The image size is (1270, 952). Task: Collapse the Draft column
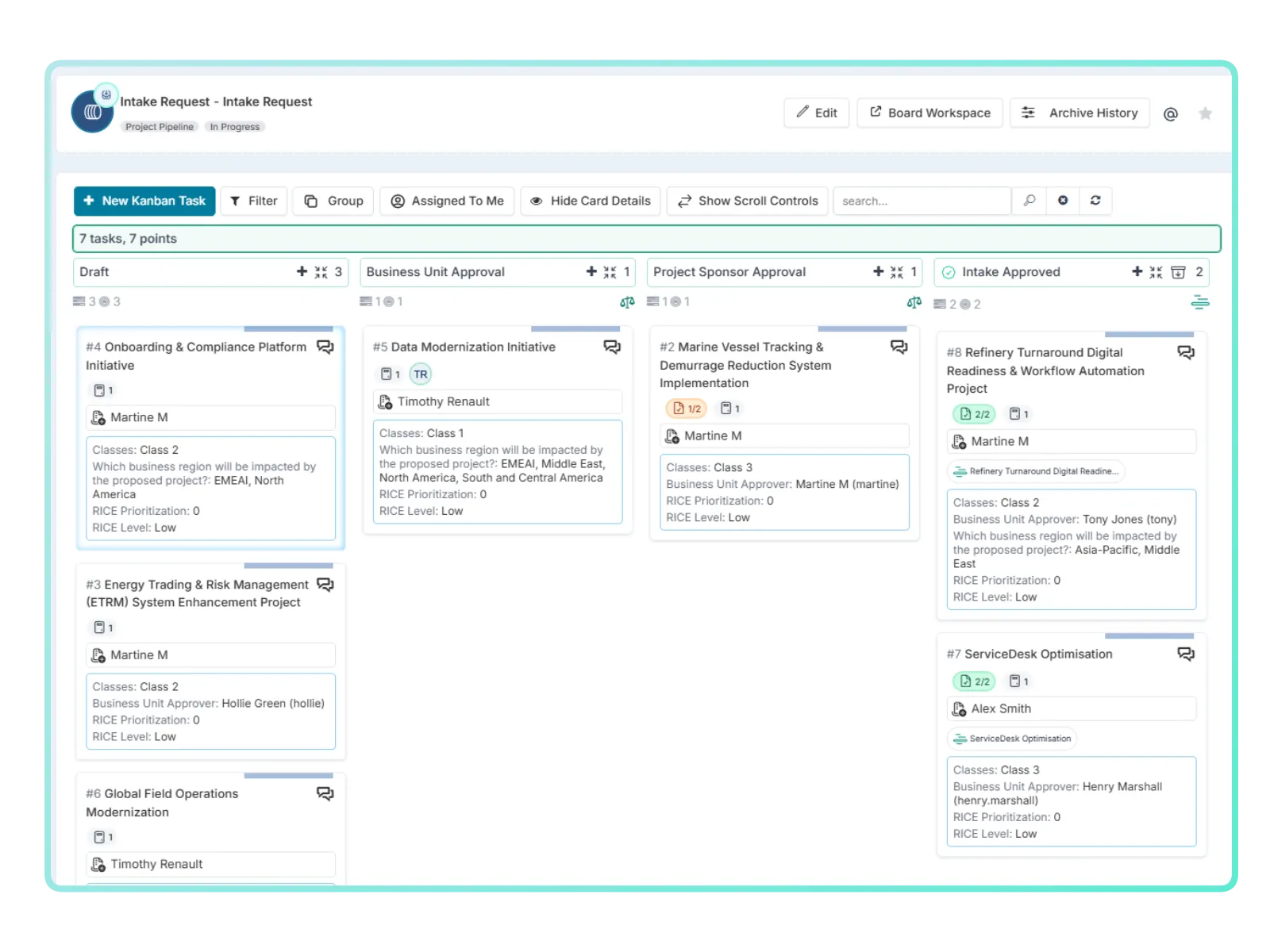(x=321, y=272)
